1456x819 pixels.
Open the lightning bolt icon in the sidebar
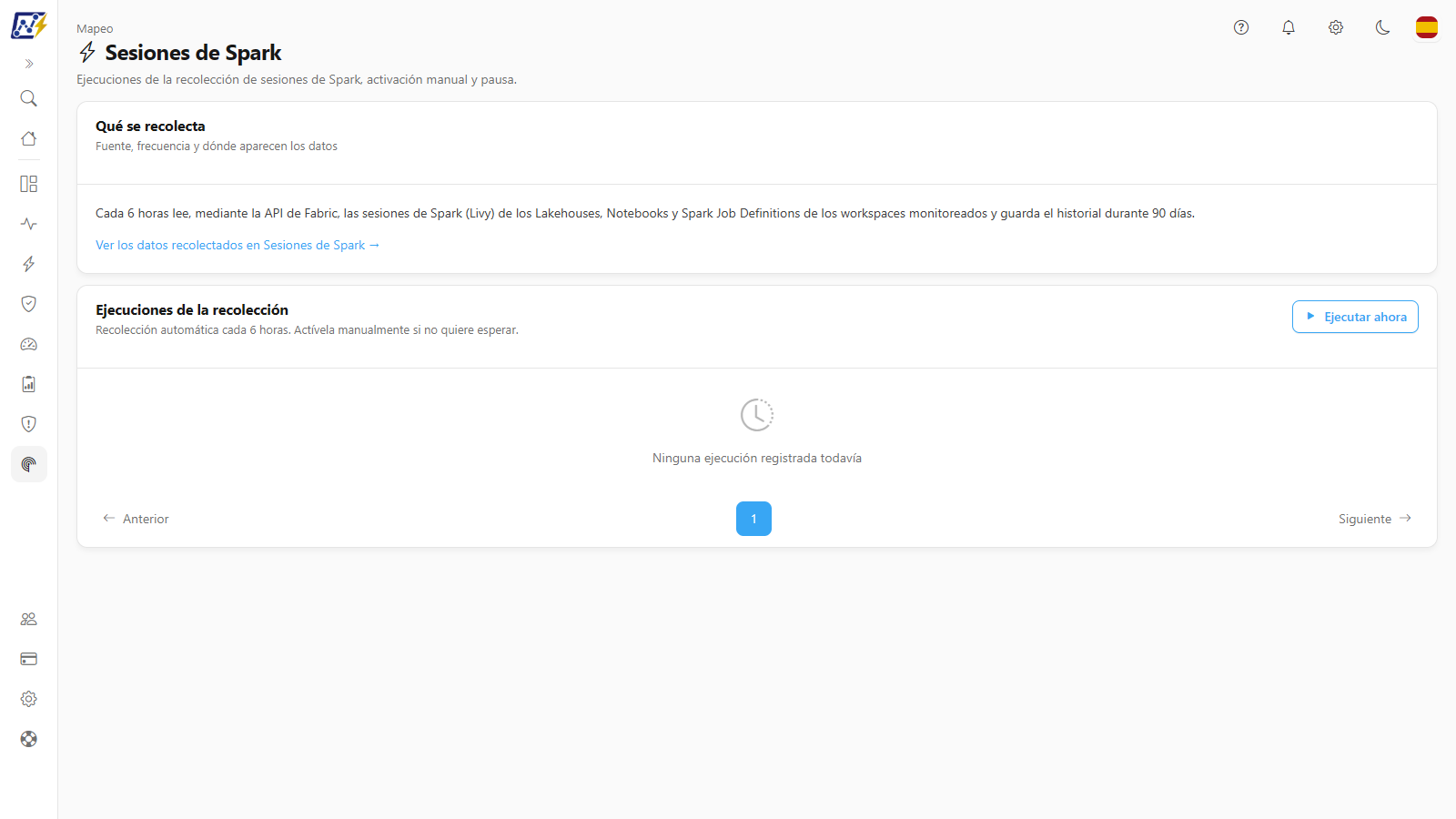[x=29, y=264]
